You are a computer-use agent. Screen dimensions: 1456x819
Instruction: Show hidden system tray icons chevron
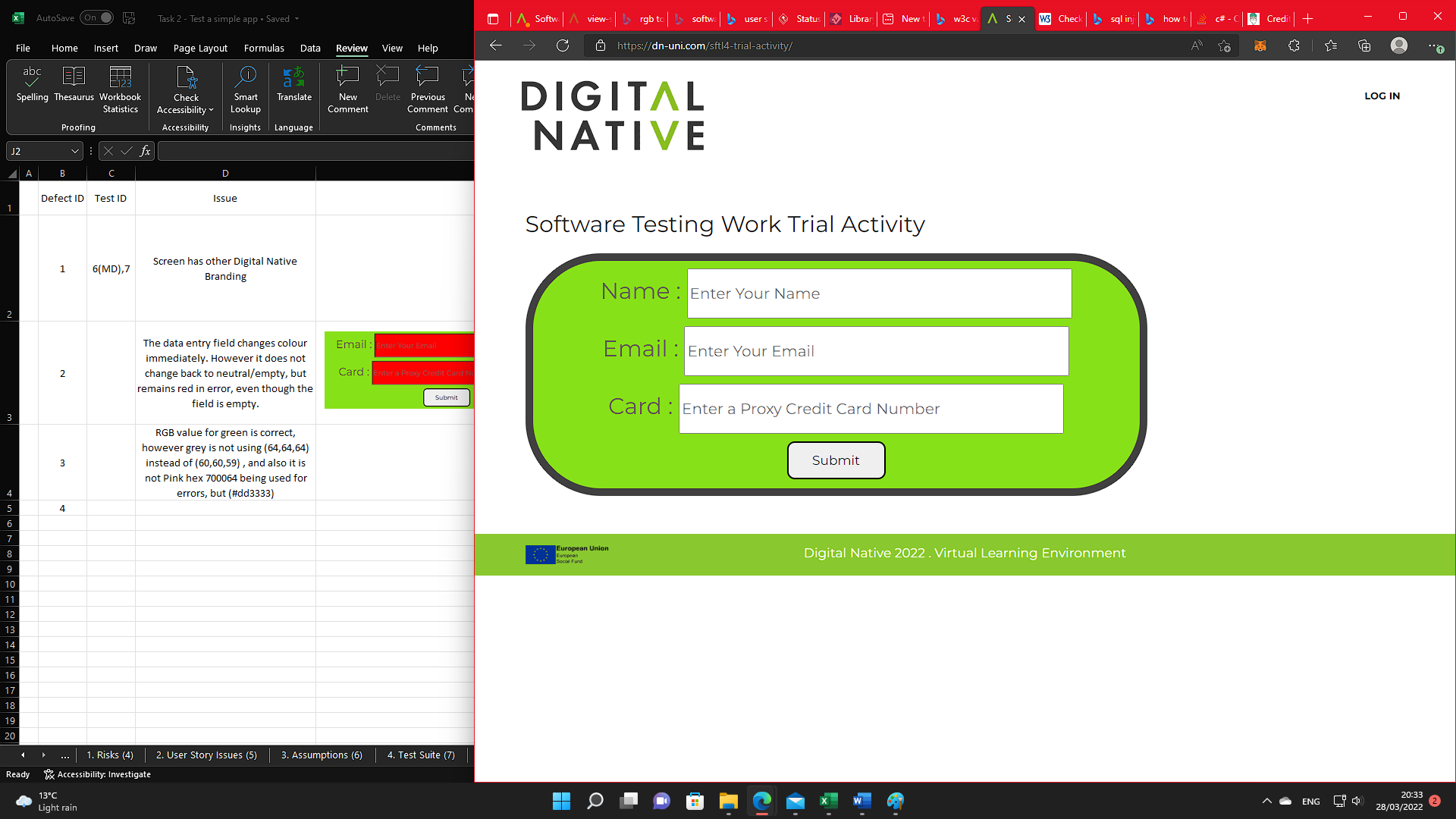coord(1266,801)
